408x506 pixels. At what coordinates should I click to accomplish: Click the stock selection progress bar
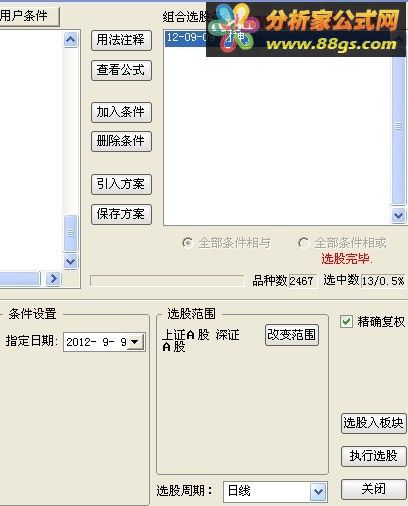(167, 281)
